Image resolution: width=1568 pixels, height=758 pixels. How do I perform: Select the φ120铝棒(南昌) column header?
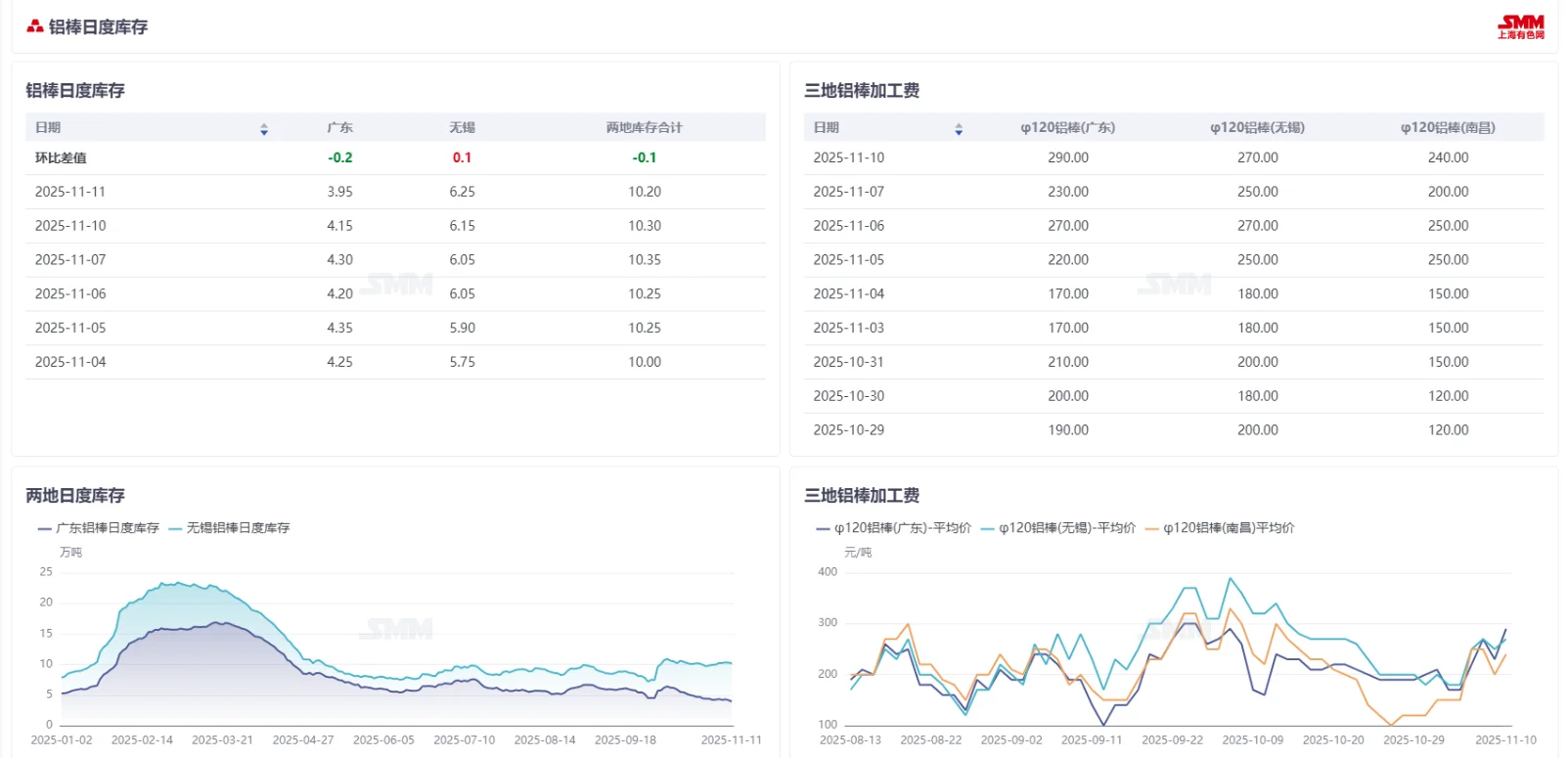(x=1449, y=128)
